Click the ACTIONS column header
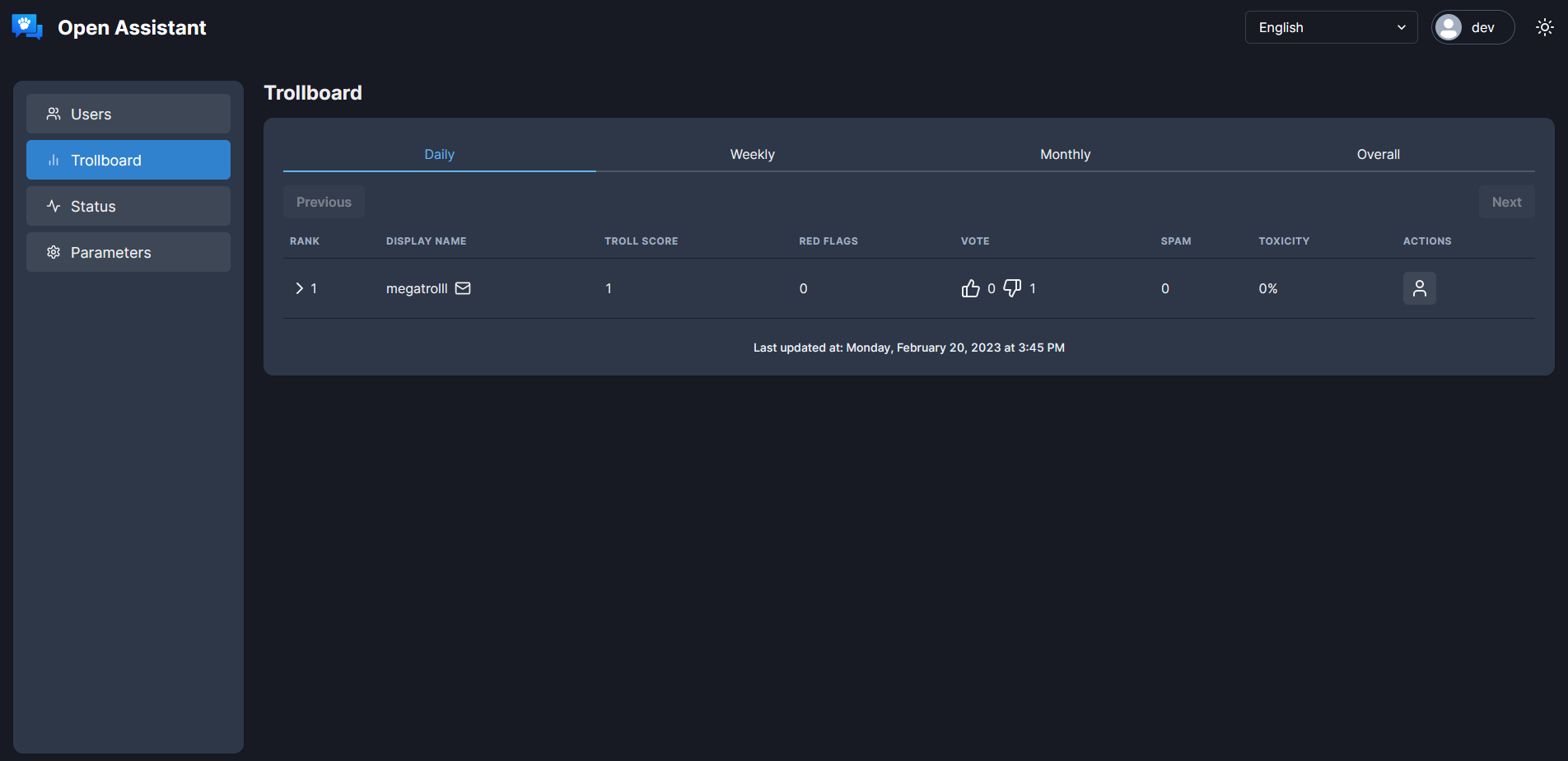Screen dimensions: 1568x761 click(1427, 241)
